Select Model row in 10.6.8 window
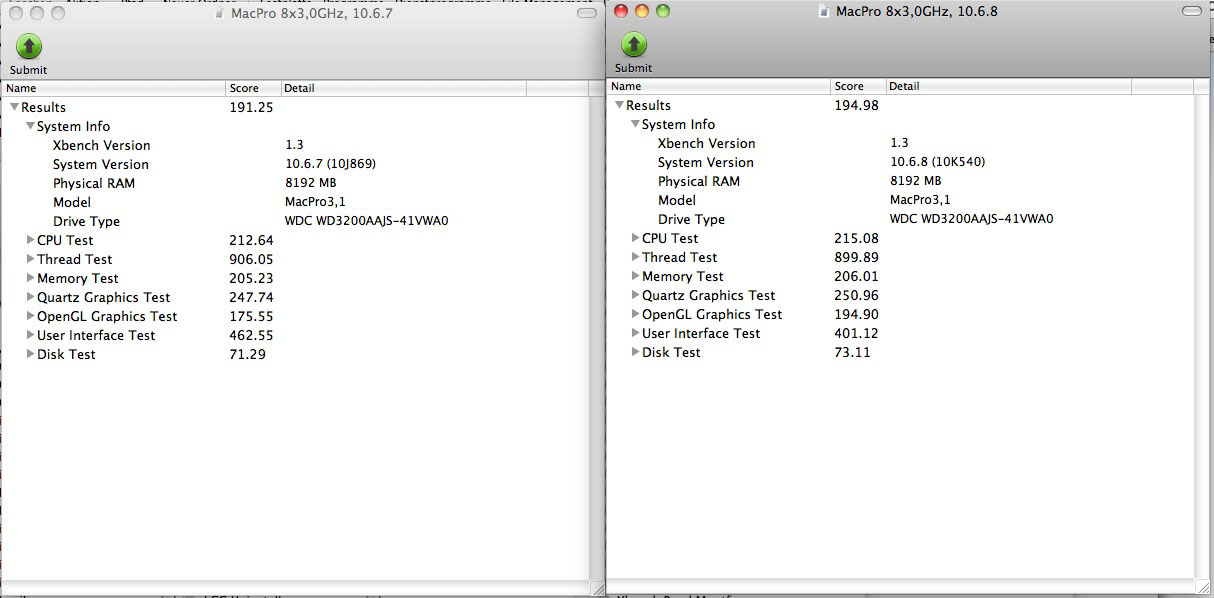The width and height of the screenshot is (1214, 598). pyautogui.click(x=900, y=200)
